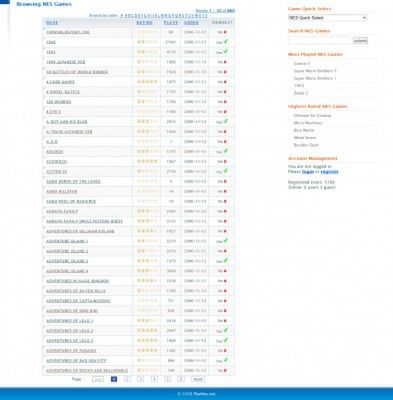Click green playable checkmark for Adventure Island 1

[x=226, y=240]
